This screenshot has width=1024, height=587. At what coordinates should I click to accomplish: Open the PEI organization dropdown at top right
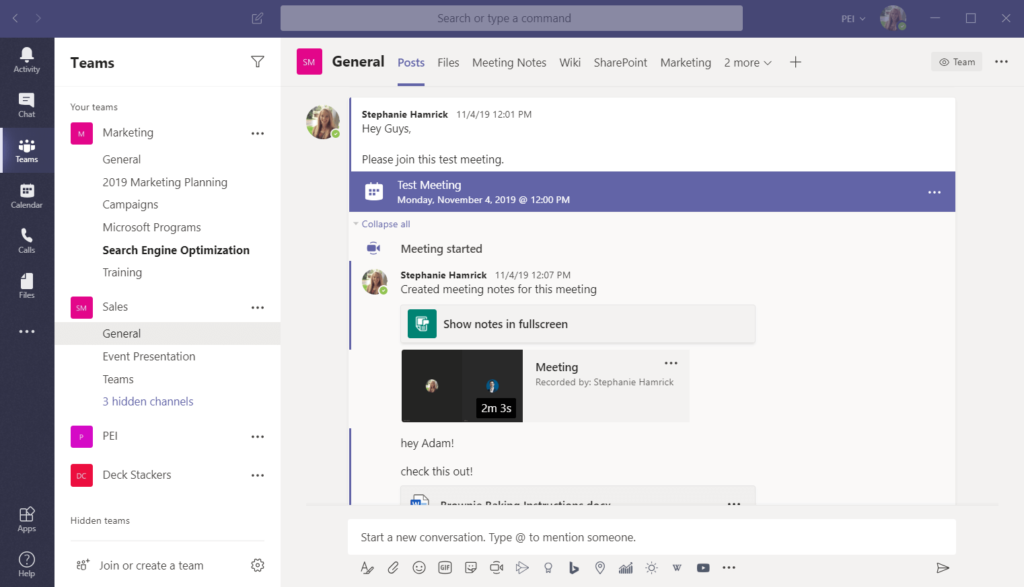coord(853,19)
